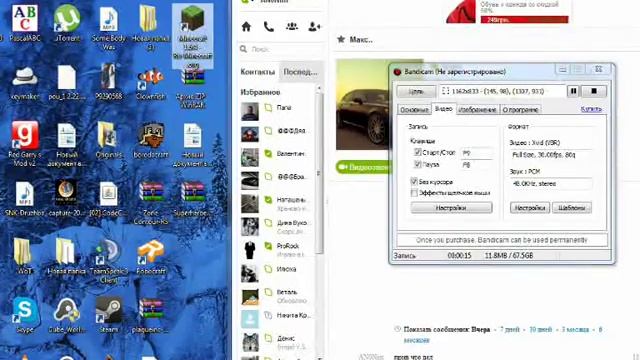The height and width of the screenshot is (360, 640).
Task: Select the borodocraft desktop icon
Action: pos(151,141)
